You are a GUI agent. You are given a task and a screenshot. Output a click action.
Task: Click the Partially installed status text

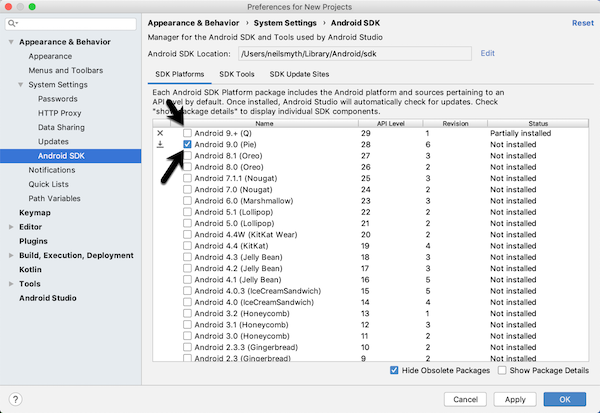[x=520, y=133]
